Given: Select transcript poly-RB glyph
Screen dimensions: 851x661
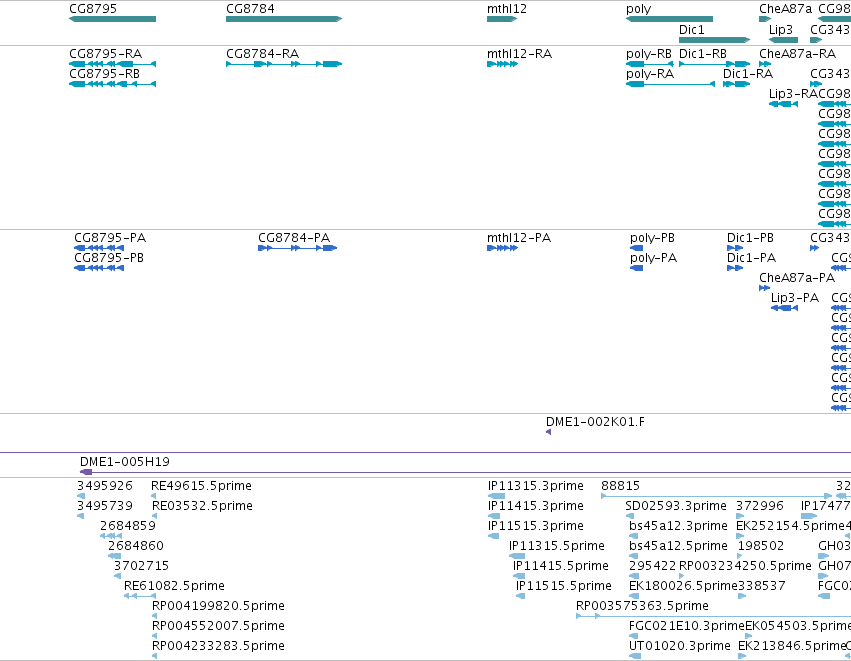Looking at the screenshot, I should click(x=650, y=64).
